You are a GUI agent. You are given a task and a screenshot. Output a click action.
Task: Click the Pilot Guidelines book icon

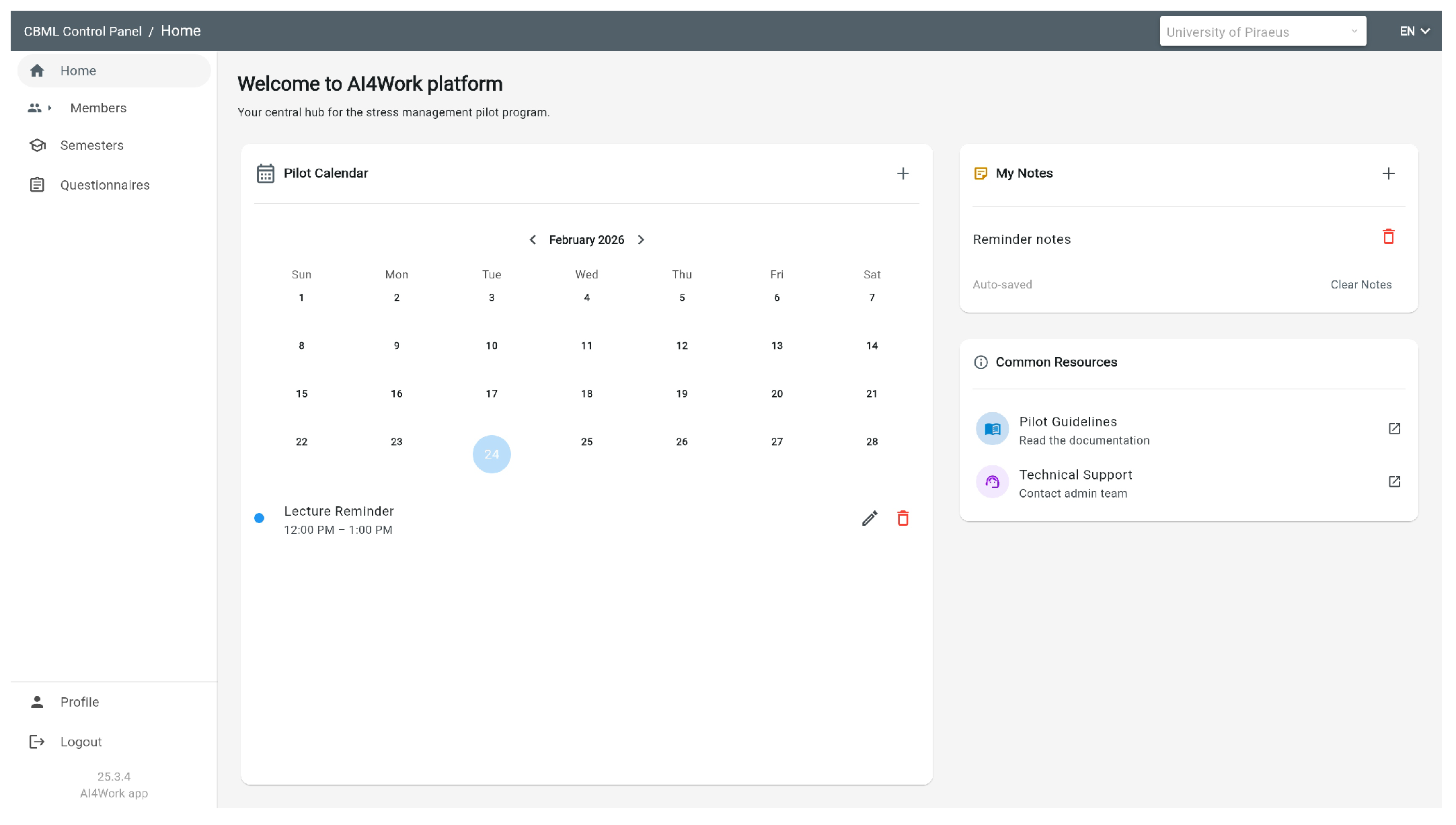(993, 429)
